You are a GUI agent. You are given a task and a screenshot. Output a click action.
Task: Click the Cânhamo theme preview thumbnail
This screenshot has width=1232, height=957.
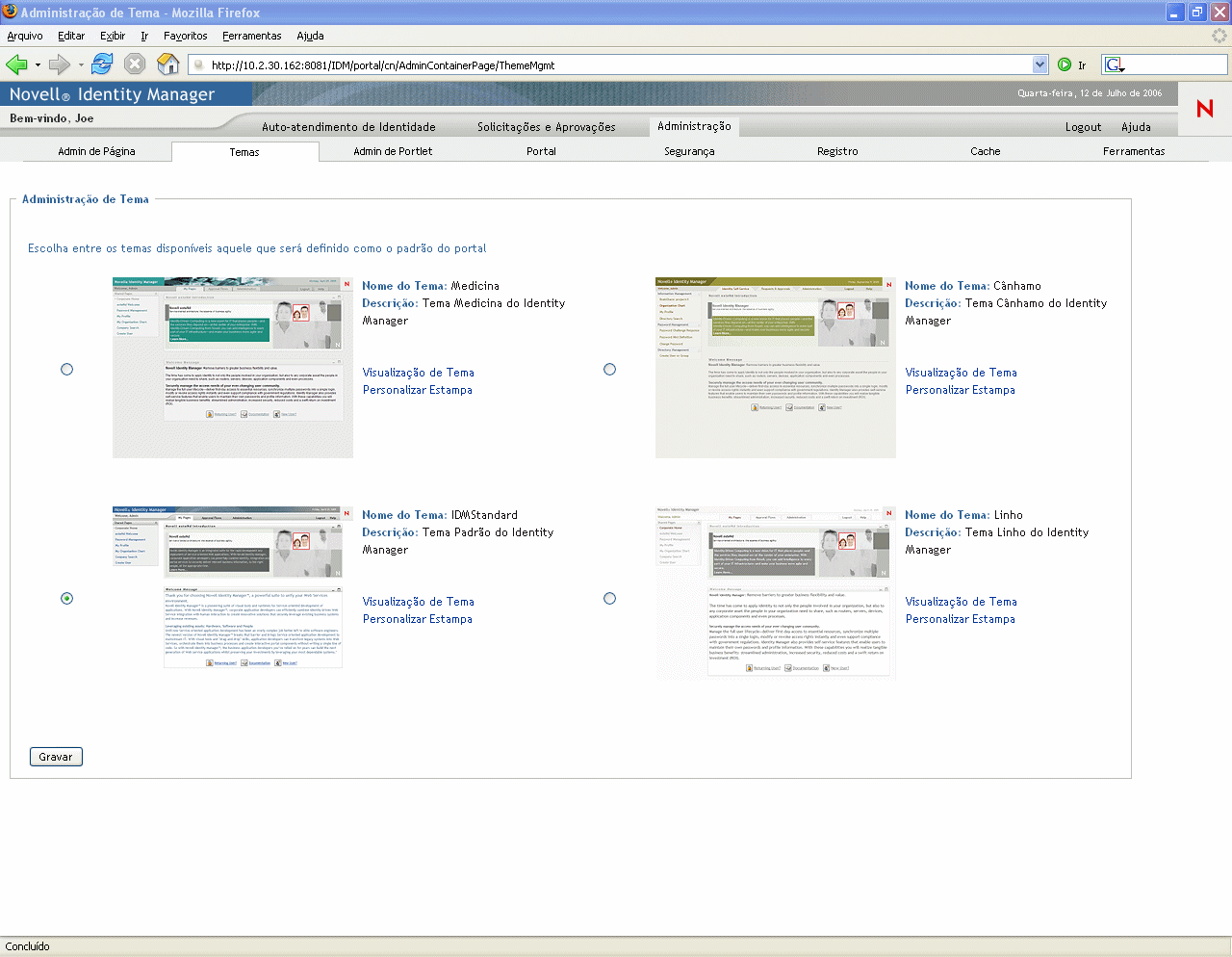776,368
